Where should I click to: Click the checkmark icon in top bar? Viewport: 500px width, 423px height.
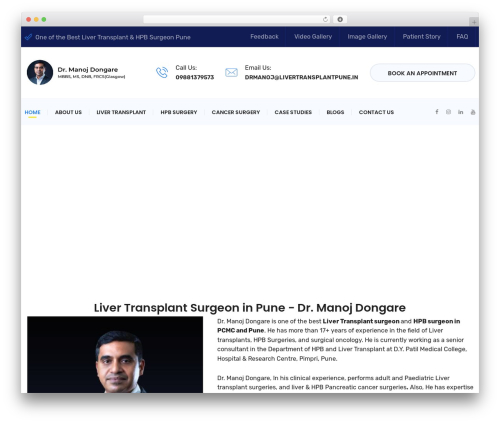click(x=28, y=37)
